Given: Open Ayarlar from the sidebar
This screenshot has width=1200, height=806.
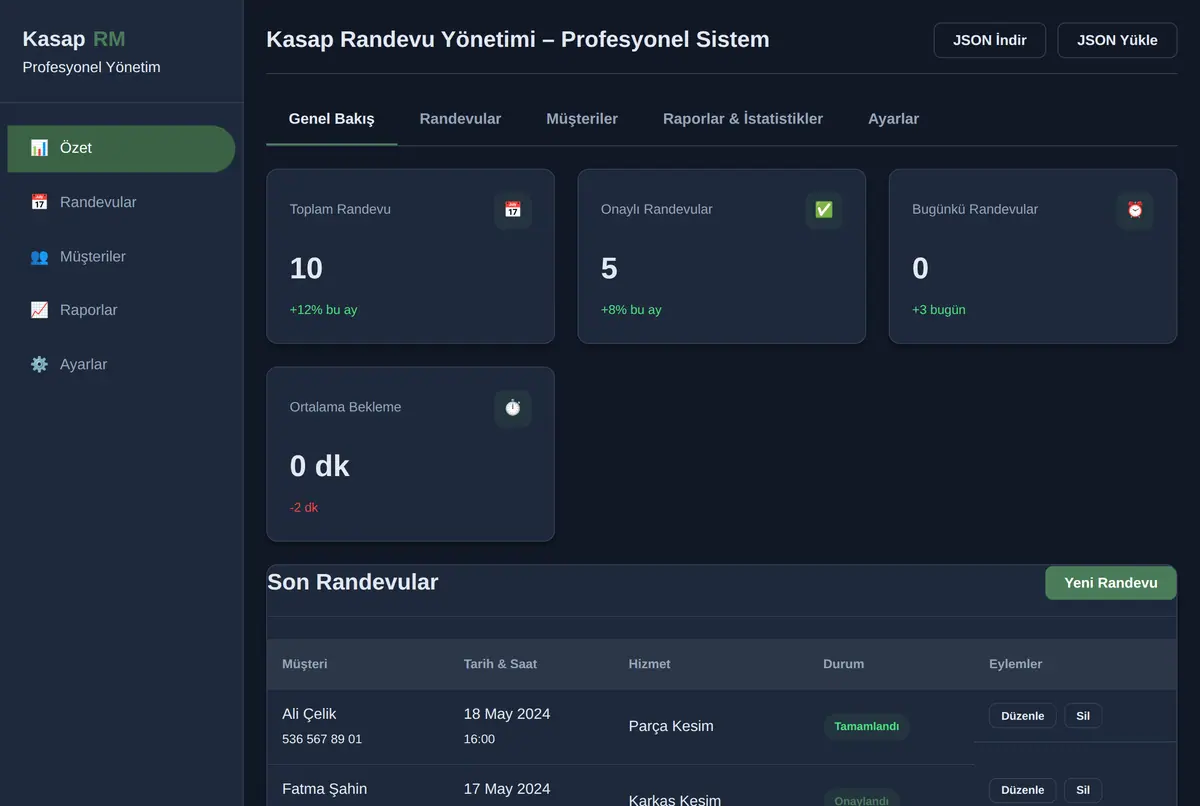Looking at the screenshot, I should point(121,364).
